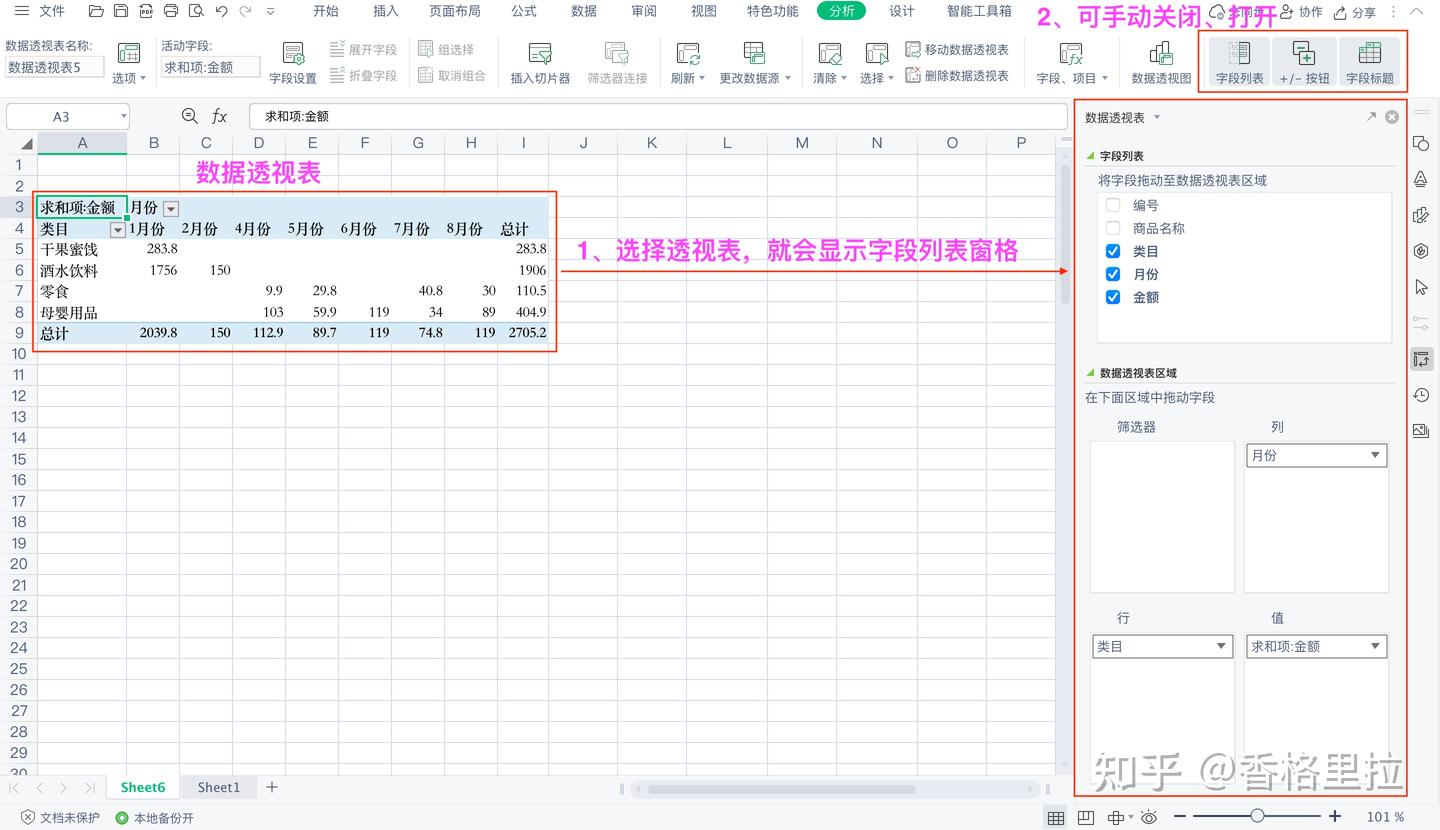This screenshot has height=830, width=1440.
Task: Click the Save disk icon
Action: (121, 12)
